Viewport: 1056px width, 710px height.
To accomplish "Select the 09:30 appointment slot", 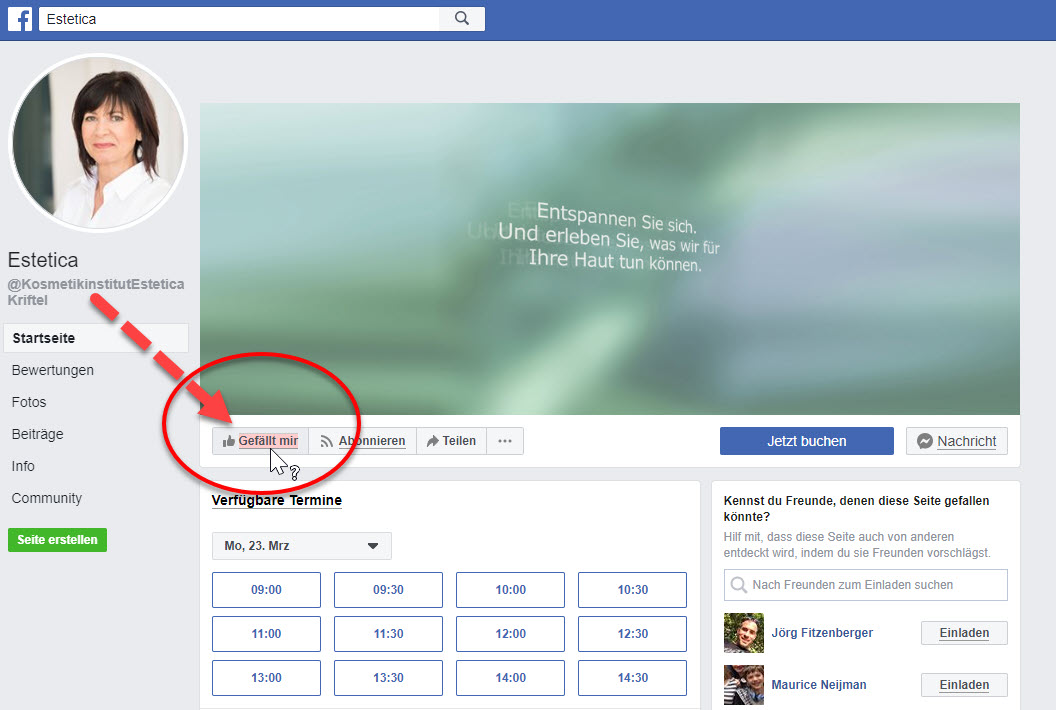I will tap(389, 590).
